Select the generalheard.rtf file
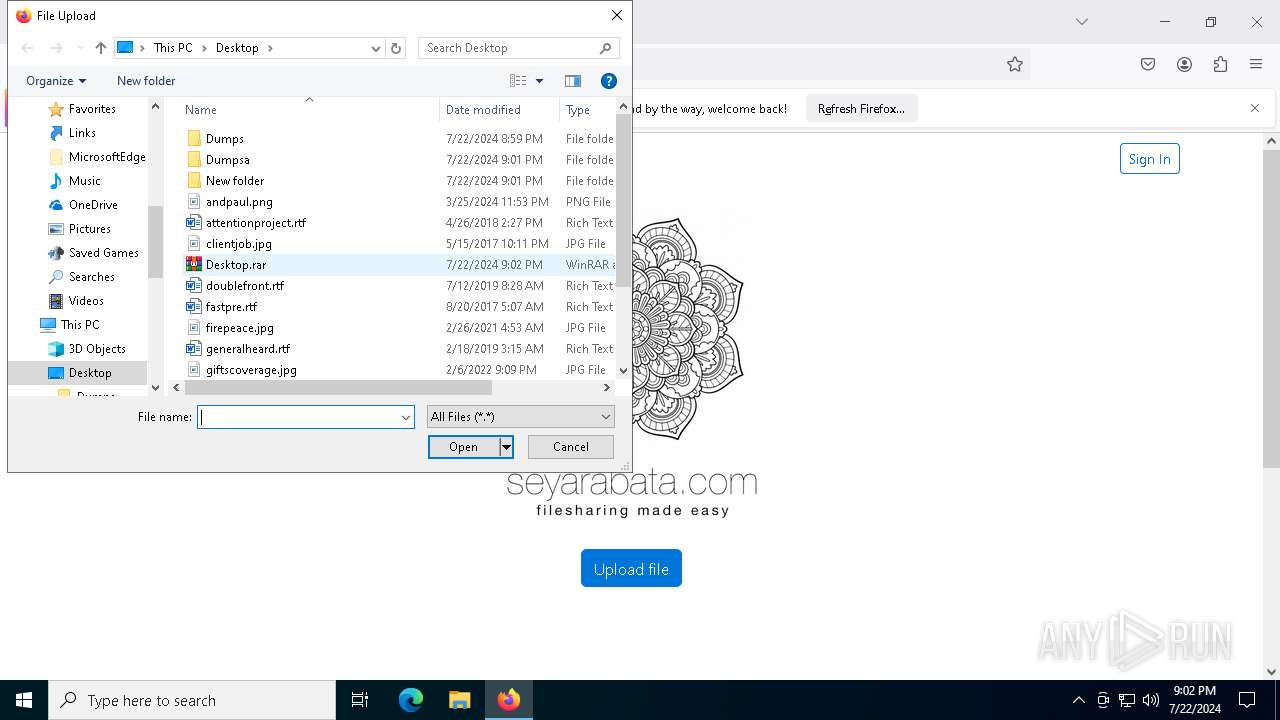 pyautogui.click(x=248, y=349)
